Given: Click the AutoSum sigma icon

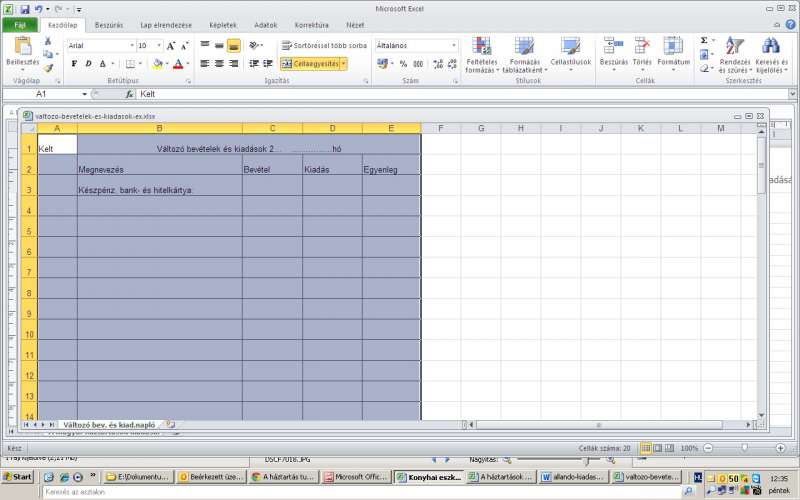Looking at the screenshot, I should (x=704, y=40).
